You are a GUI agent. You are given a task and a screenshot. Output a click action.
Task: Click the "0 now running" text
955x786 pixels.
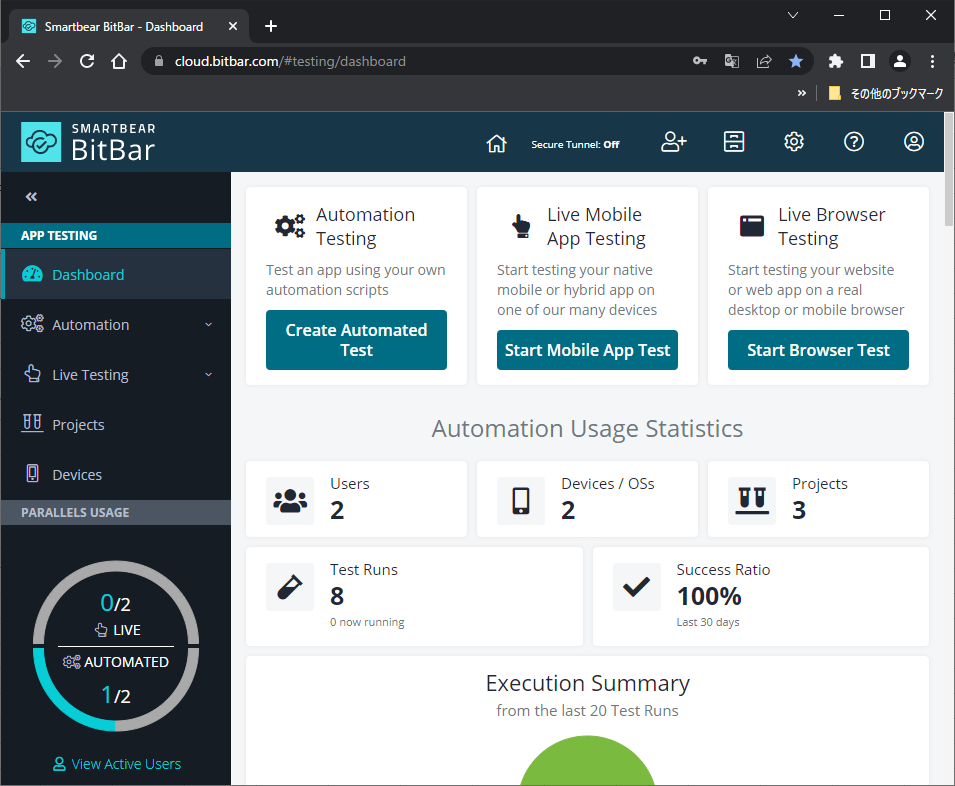(367, 622)
